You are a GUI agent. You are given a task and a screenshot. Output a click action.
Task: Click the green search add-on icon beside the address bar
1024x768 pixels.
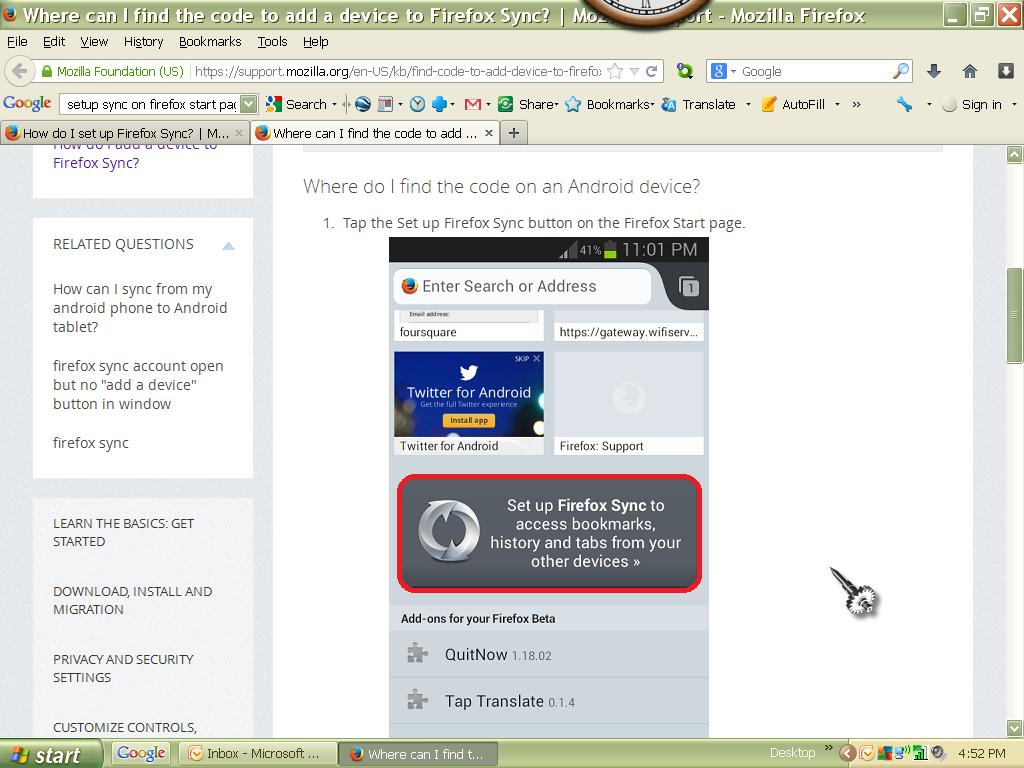[x=684, y=71]
